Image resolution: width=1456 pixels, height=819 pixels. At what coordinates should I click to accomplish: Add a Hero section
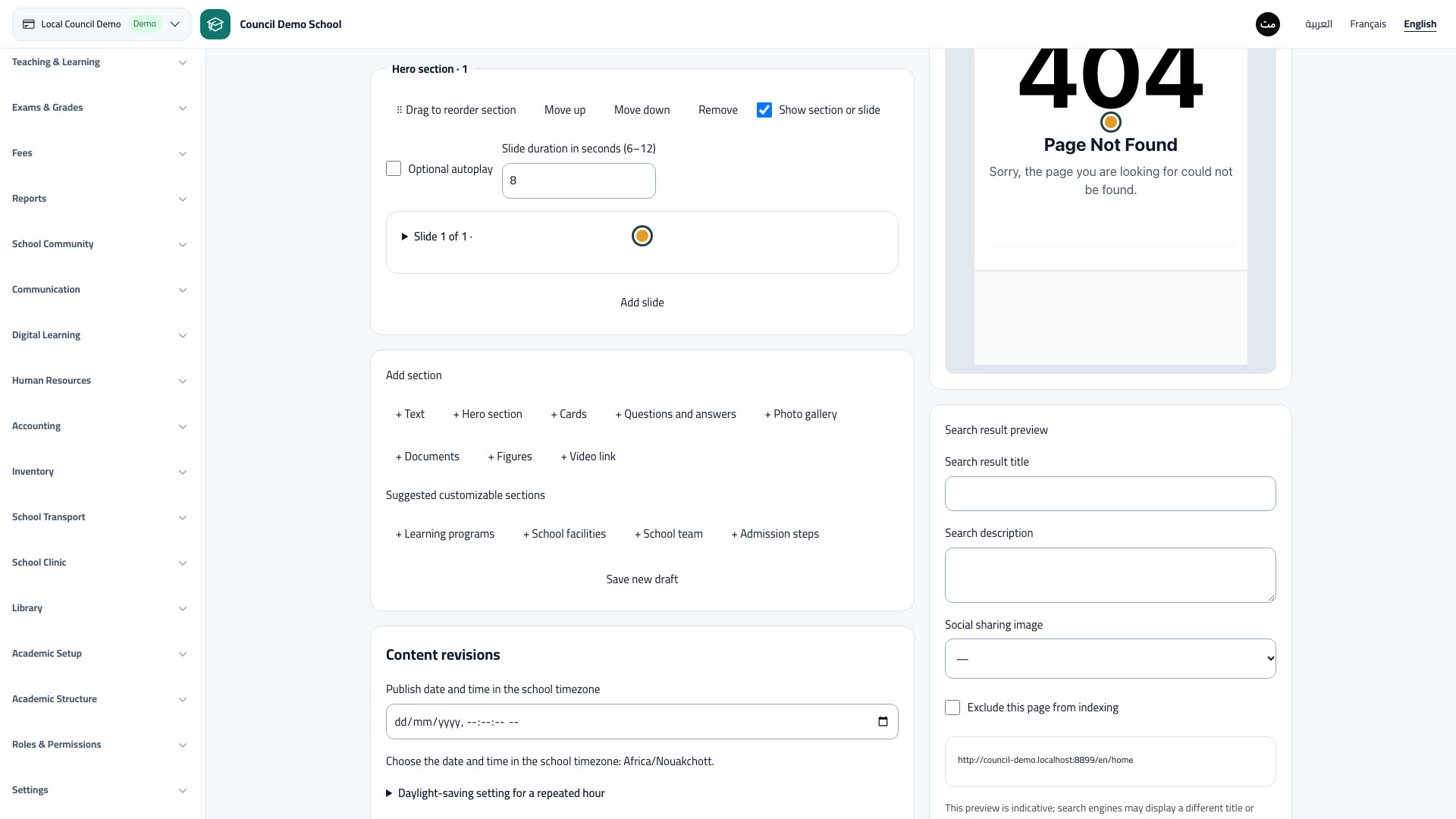coord(487,414)
